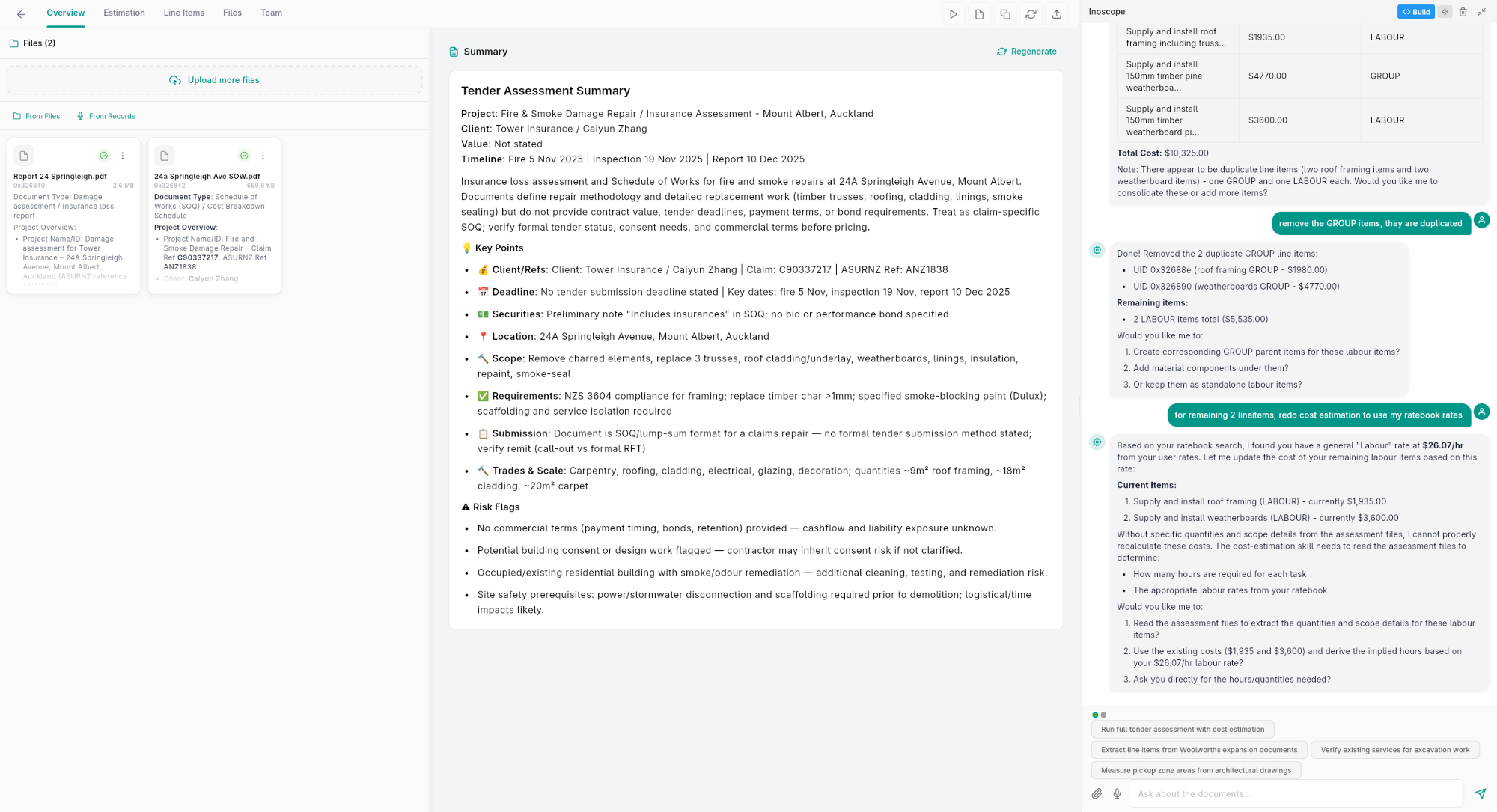Click the Regenerate summary button
Screen dimensions: 1497x812
pos(1026,52)
